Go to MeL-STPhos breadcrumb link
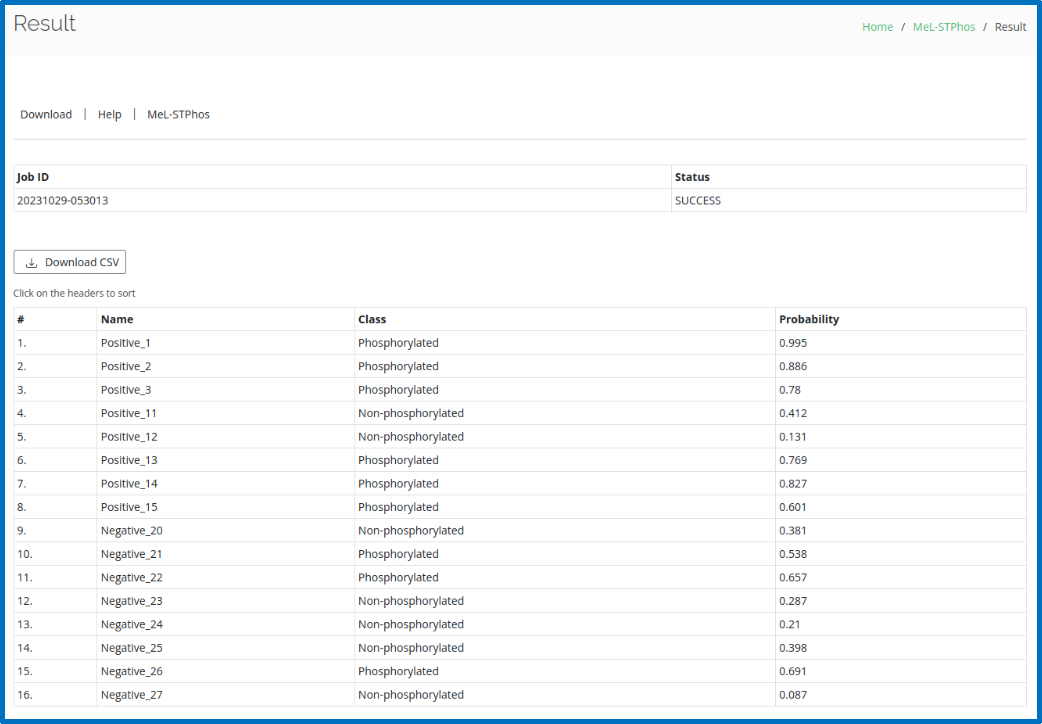The width and height of the screenshot is (1042, 724). click(x=943, y=27)
